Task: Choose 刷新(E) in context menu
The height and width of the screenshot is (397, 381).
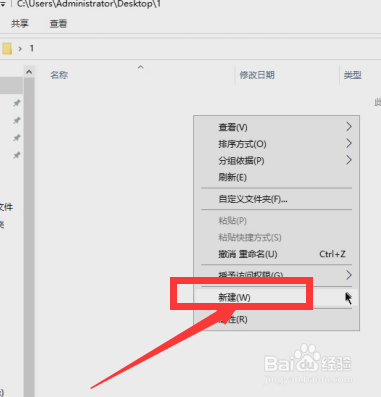Action: (x=277, y=177)
